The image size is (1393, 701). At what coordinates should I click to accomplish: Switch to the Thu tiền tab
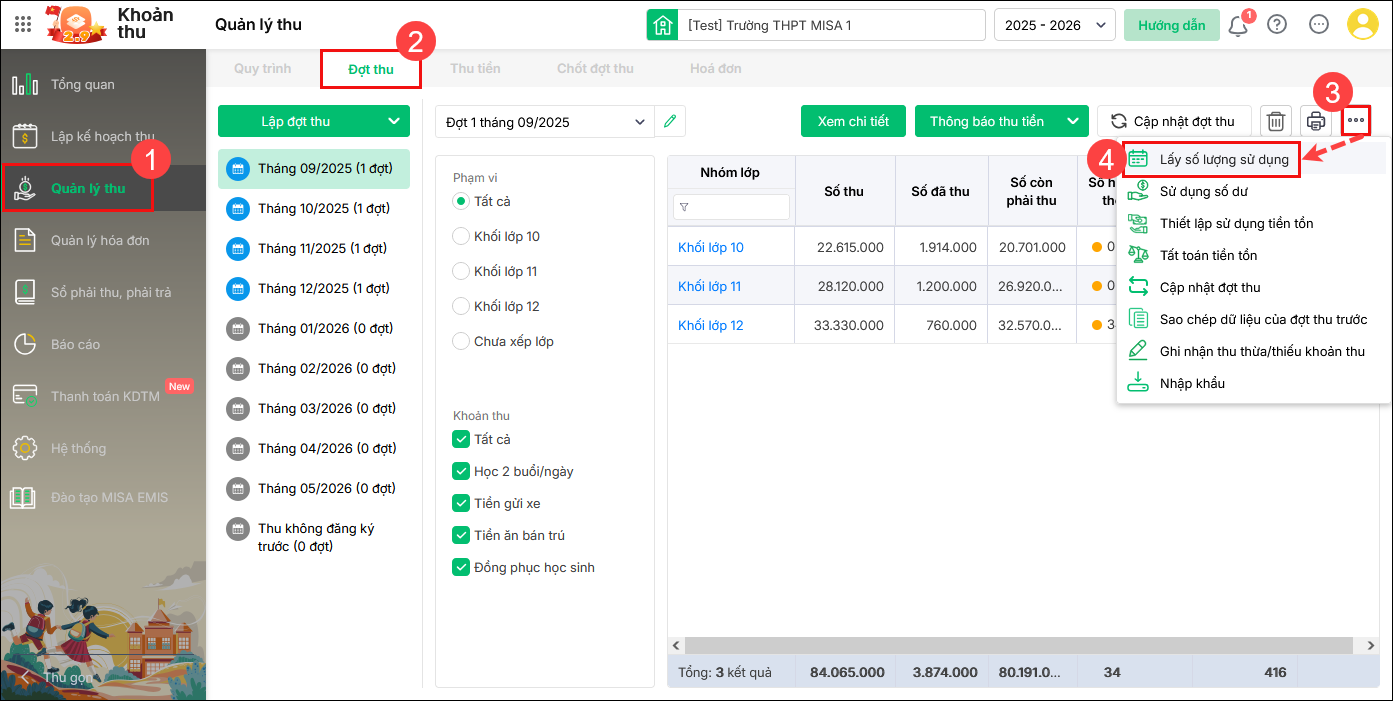475,69
